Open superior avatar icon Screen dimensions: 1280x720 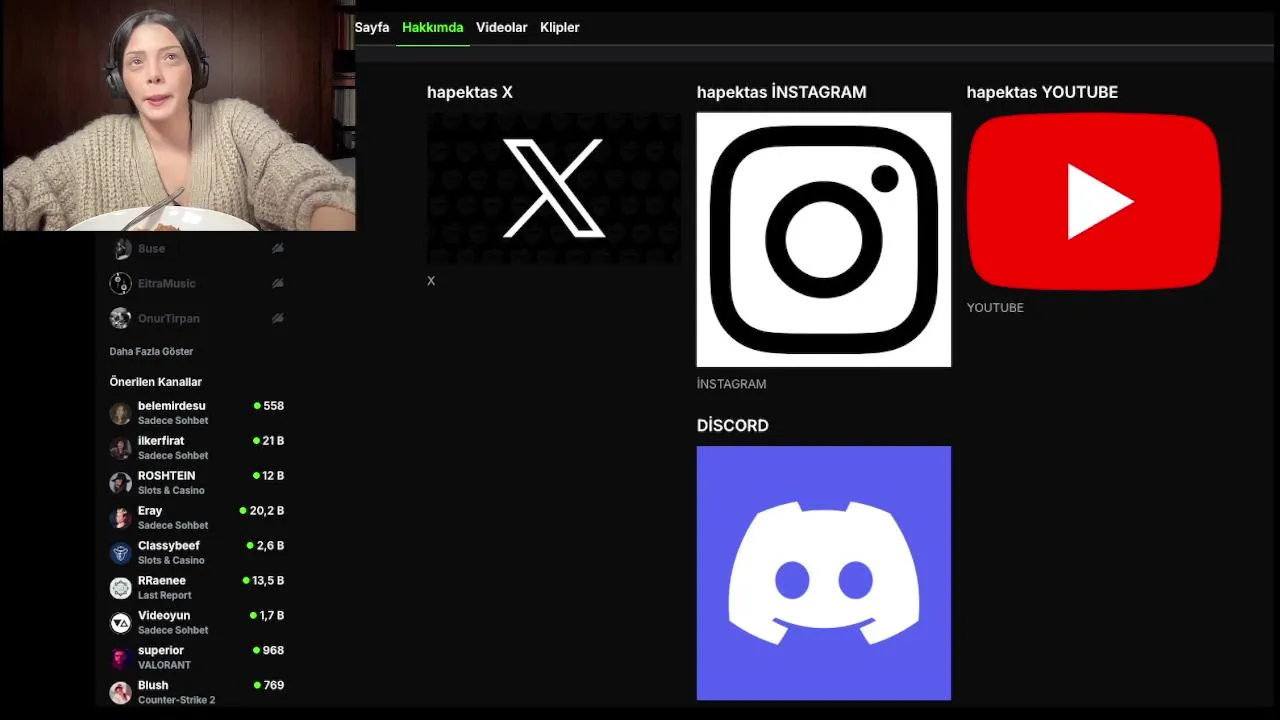click(x=121, y=658)
